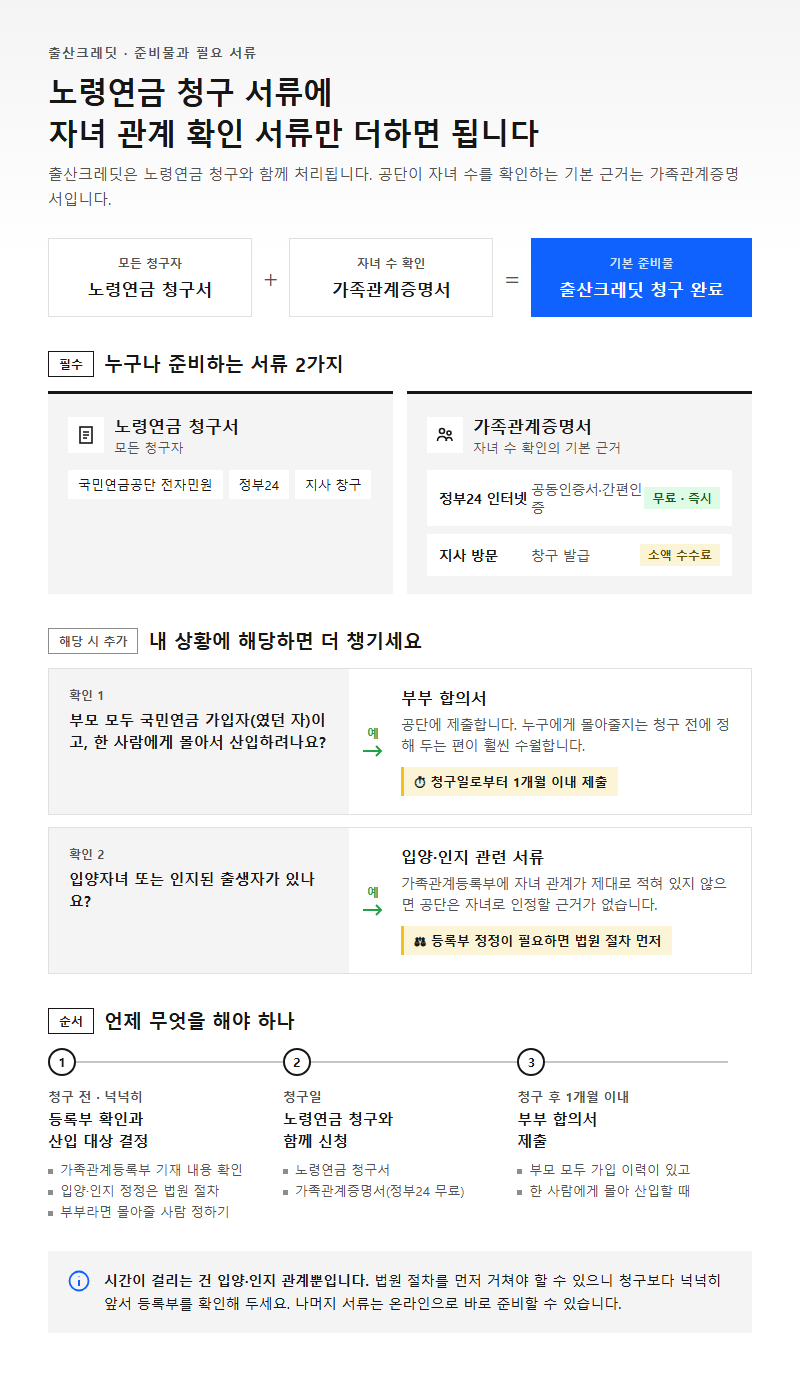The width and height of the screenshot is (800, 1388).
Task: Click the 국민연금공단 전자민원 chip
Action: coord(145,485)
